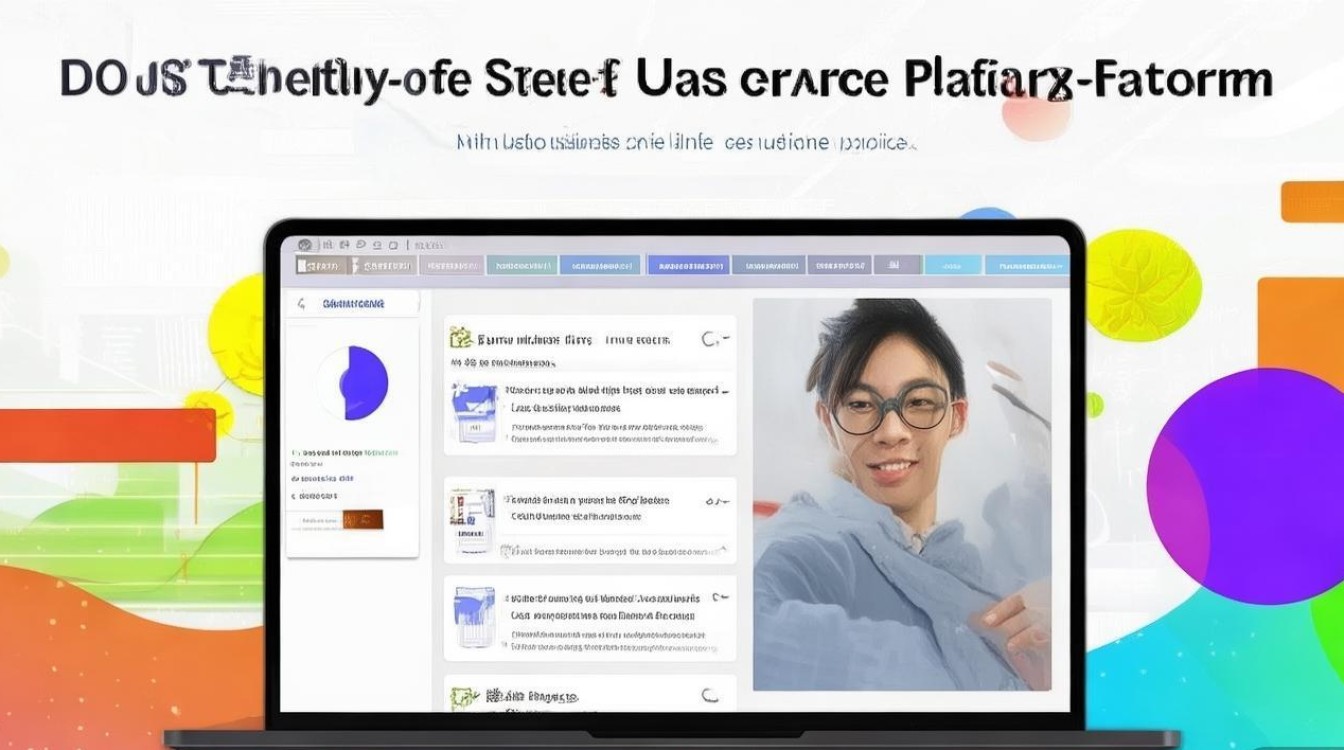Select the rightmost light-blue tab in the tab bar

[x=1026, y=265]
